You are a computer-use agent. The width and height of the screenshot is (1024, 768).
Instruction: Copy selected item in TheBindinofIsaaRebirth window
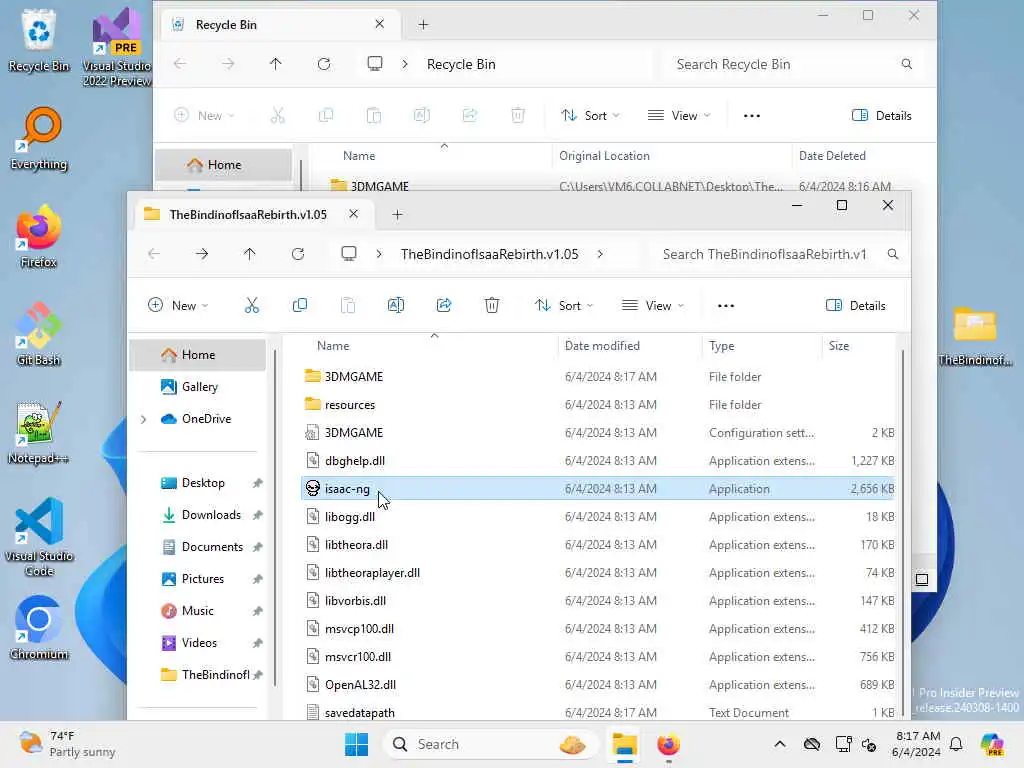tap(300, 305)
